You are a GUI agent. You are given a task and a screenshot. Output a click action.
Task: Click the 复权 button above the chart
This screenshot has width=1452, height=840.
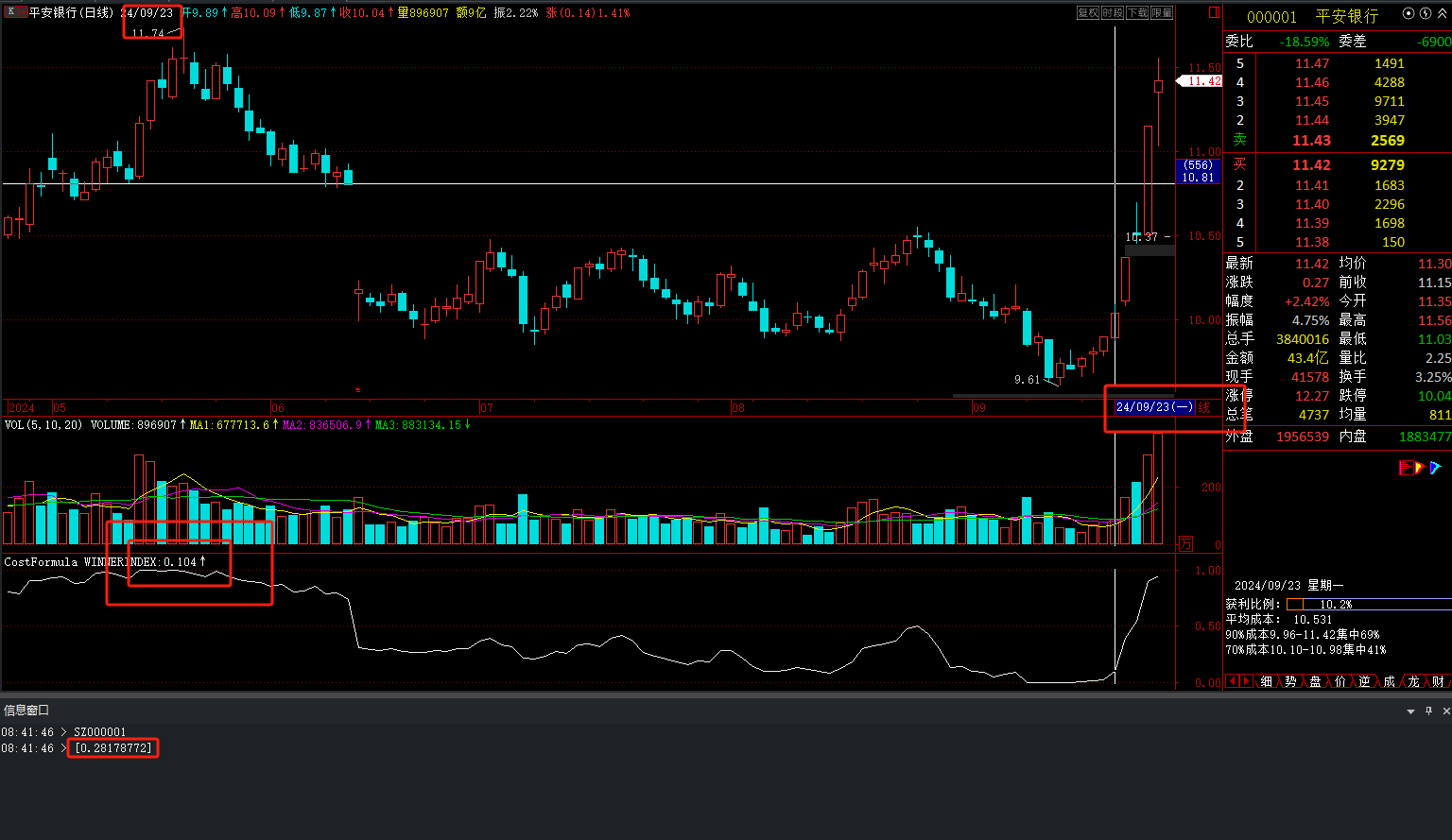(x=1088, y=12)
